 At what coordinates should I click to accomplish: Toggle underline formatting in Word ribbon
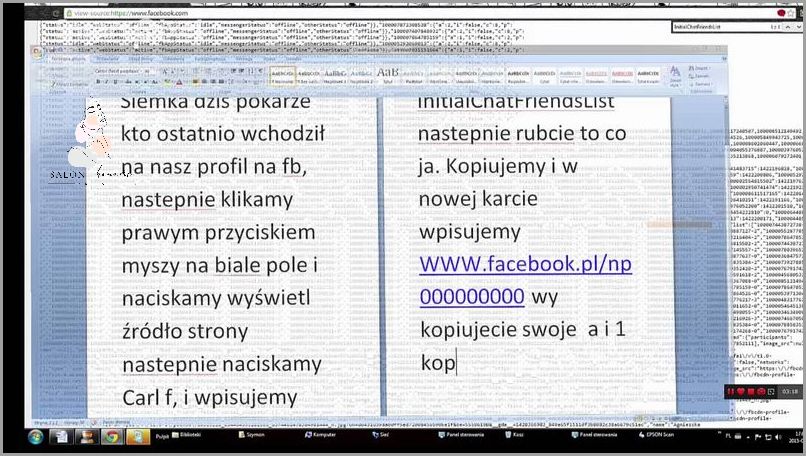(x=115, y=82)
